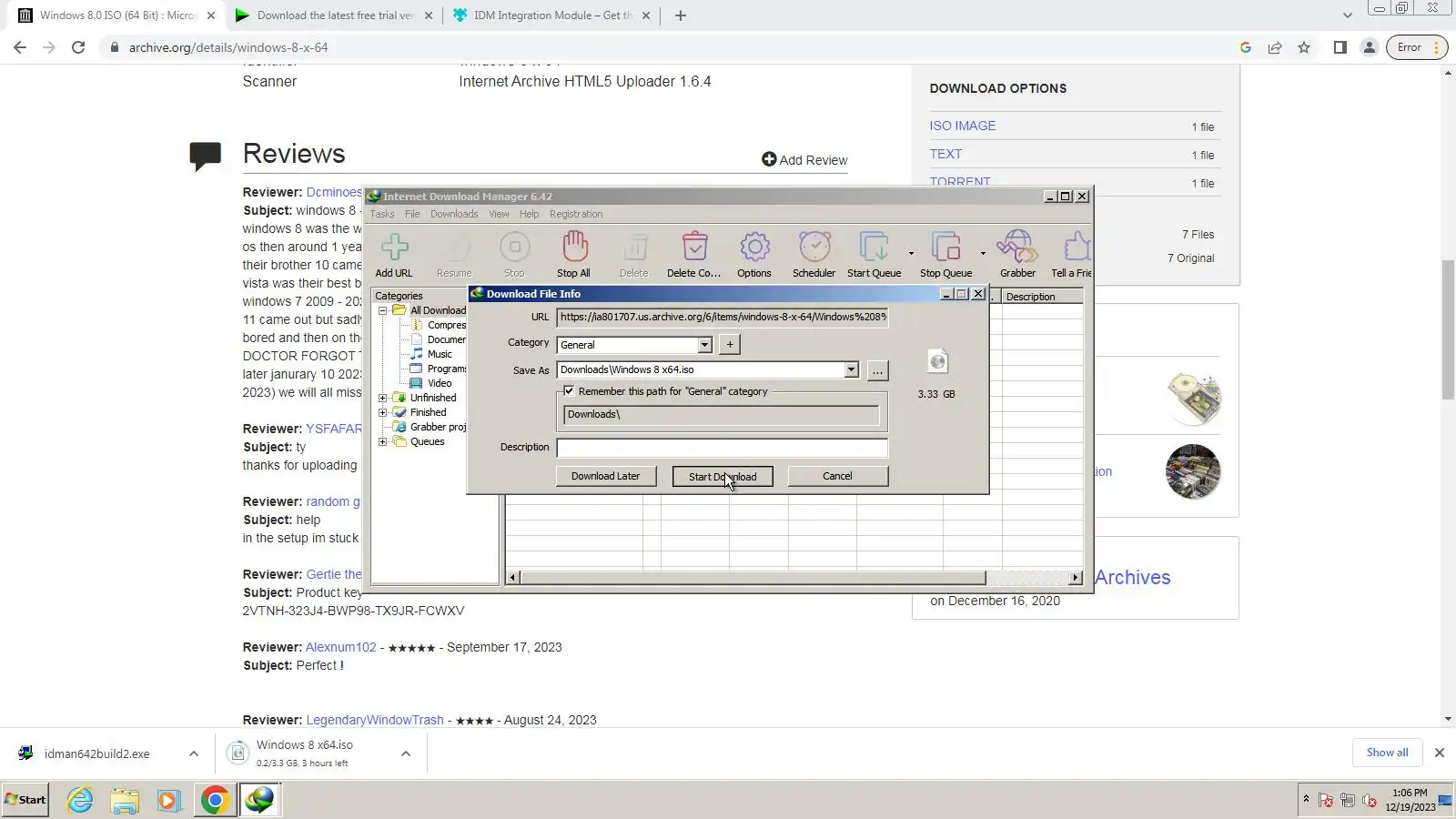The height and width of the screenshot is (819, 1456).
Task: Open IDM Options gear icon
Action: (x=754, y=255)
